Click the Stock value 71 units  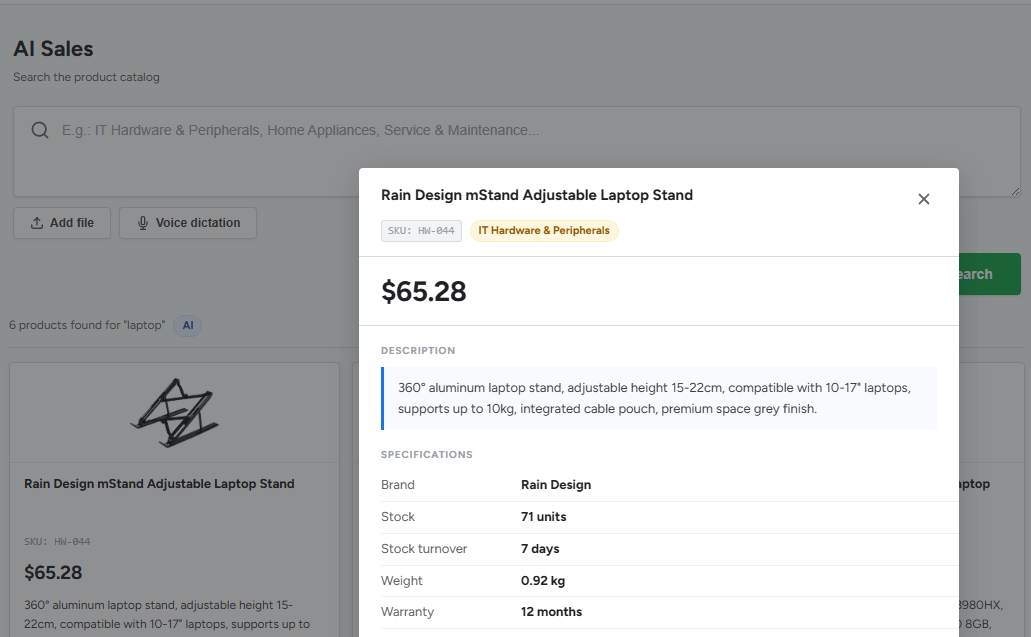point(543,517)
